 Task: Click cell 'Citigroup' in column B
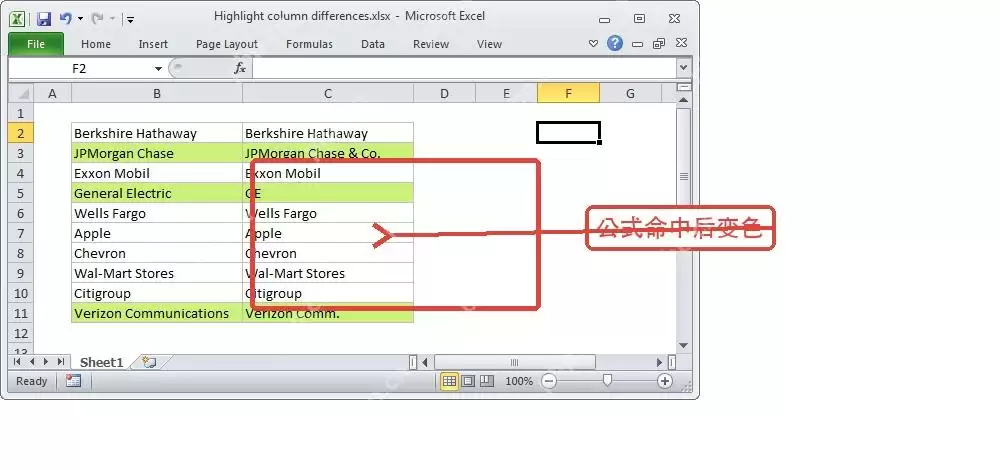(x=157, y=293)
